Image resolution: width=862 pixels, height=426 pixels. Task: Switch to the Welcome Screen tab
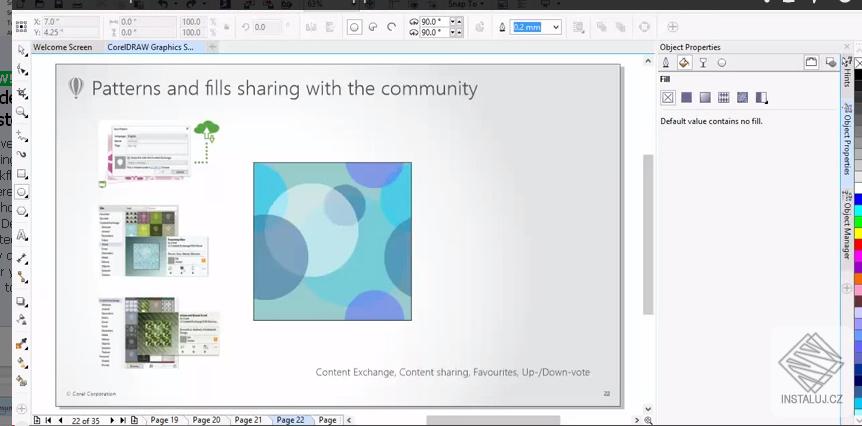point(63,47)
